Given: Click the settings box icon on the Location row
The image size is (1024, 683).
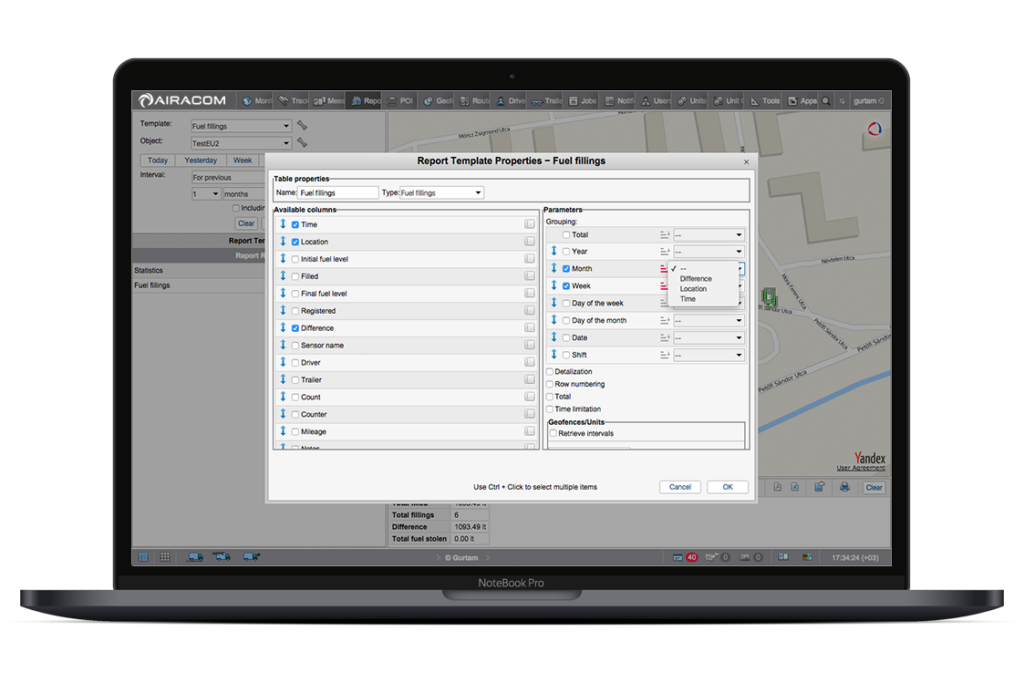Looking at the screenshot, I should [x=529, y=242].
